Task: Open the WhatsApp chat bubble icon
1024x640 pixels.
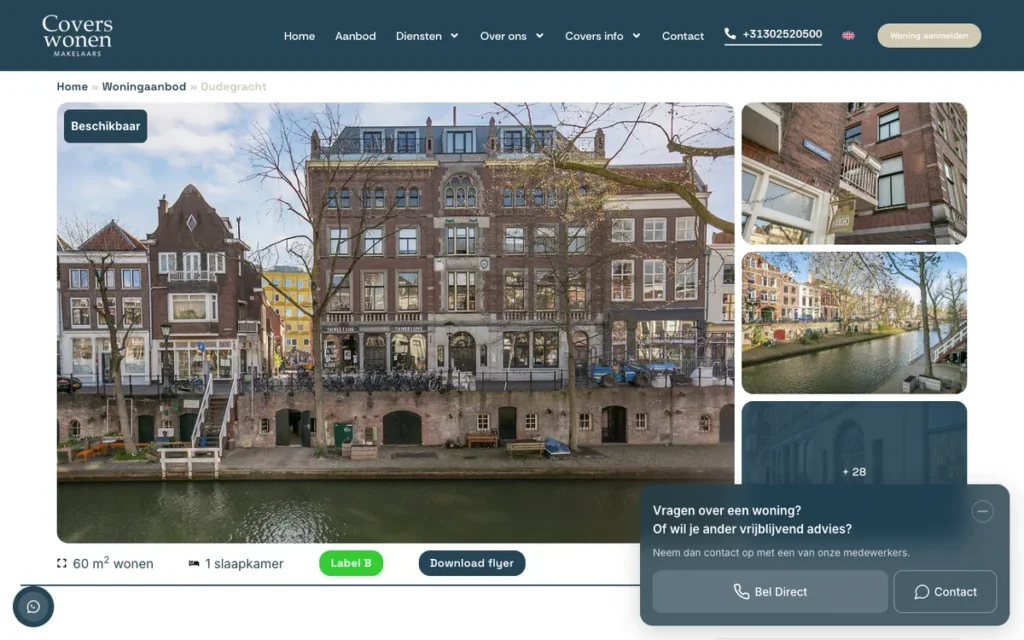Action: tap(33, 607)
